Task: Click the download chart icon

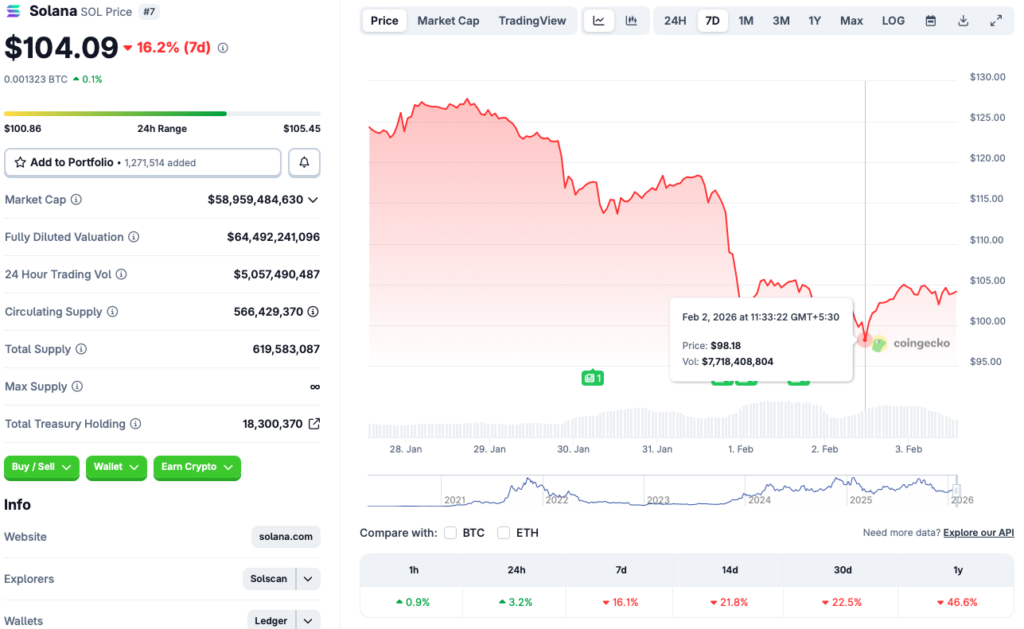Action: pyautogui.click(x=963, y=20)
